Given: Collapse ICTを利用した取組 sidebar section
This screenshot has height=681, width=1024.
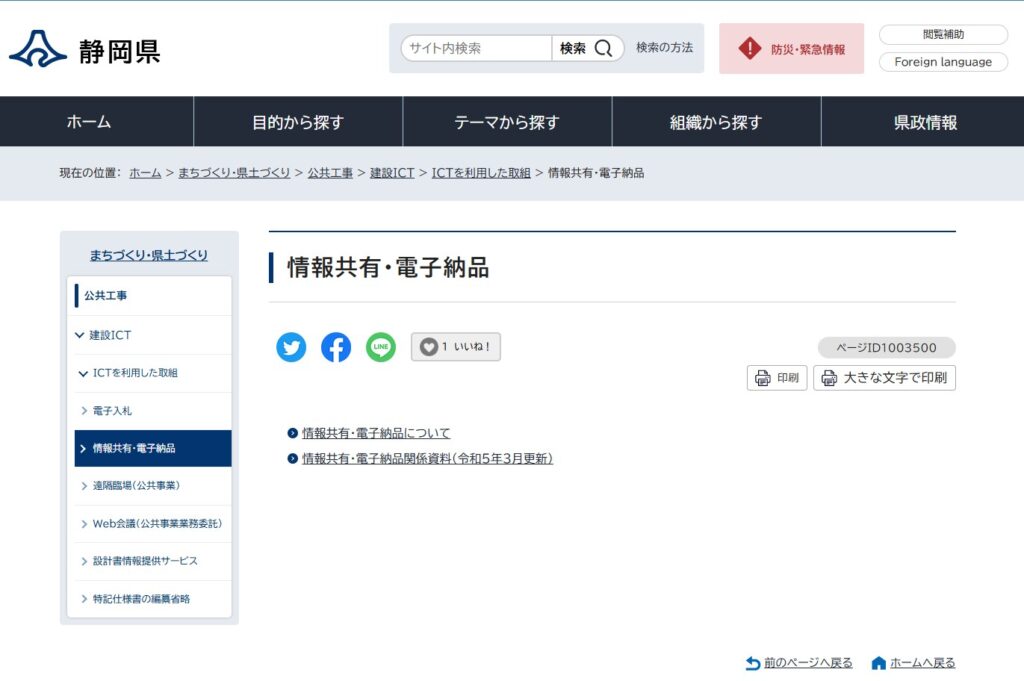Looking at the screenshot, I should tap(83, 373).
